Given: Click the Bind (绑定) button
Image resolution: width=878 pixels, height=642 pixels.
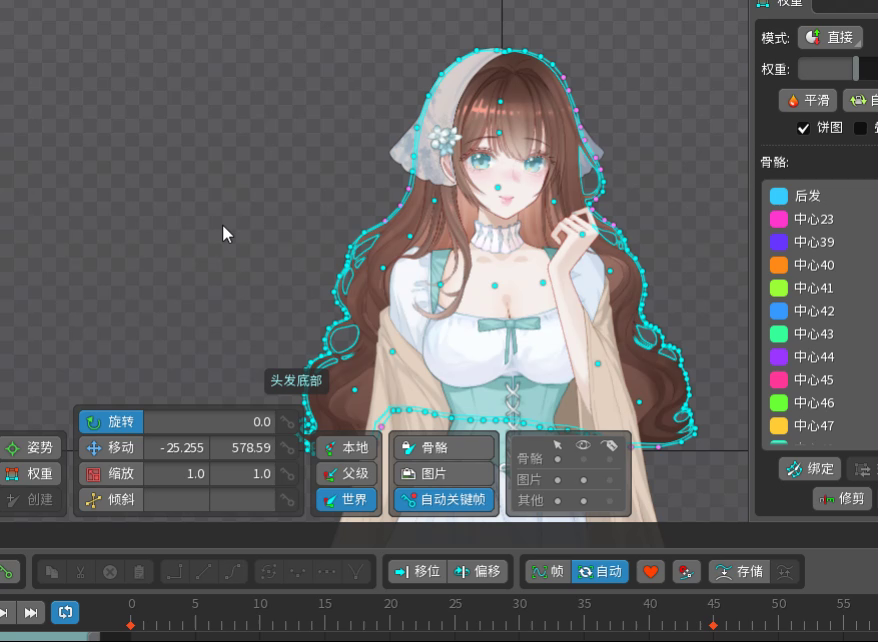Looking at the screenshot, I should [x=810, y=469].
